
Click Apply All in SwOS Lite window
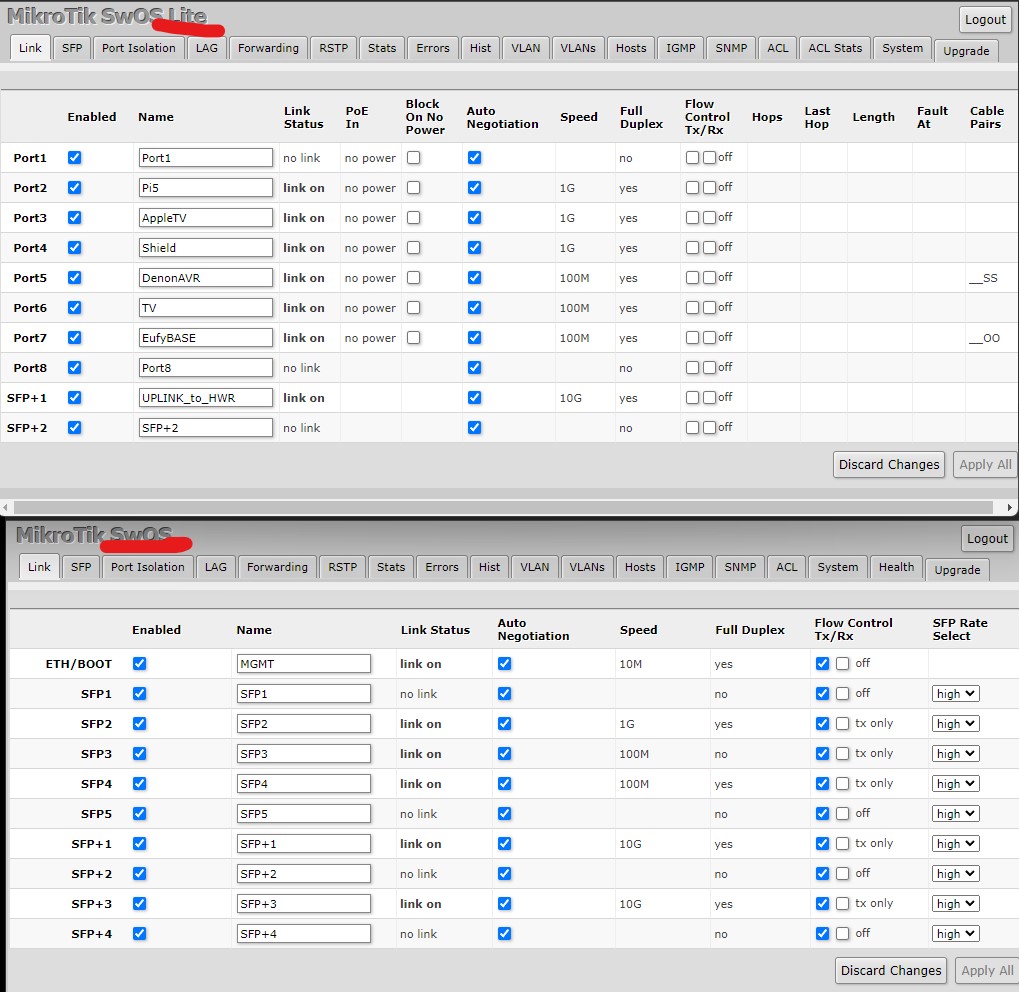985,465
